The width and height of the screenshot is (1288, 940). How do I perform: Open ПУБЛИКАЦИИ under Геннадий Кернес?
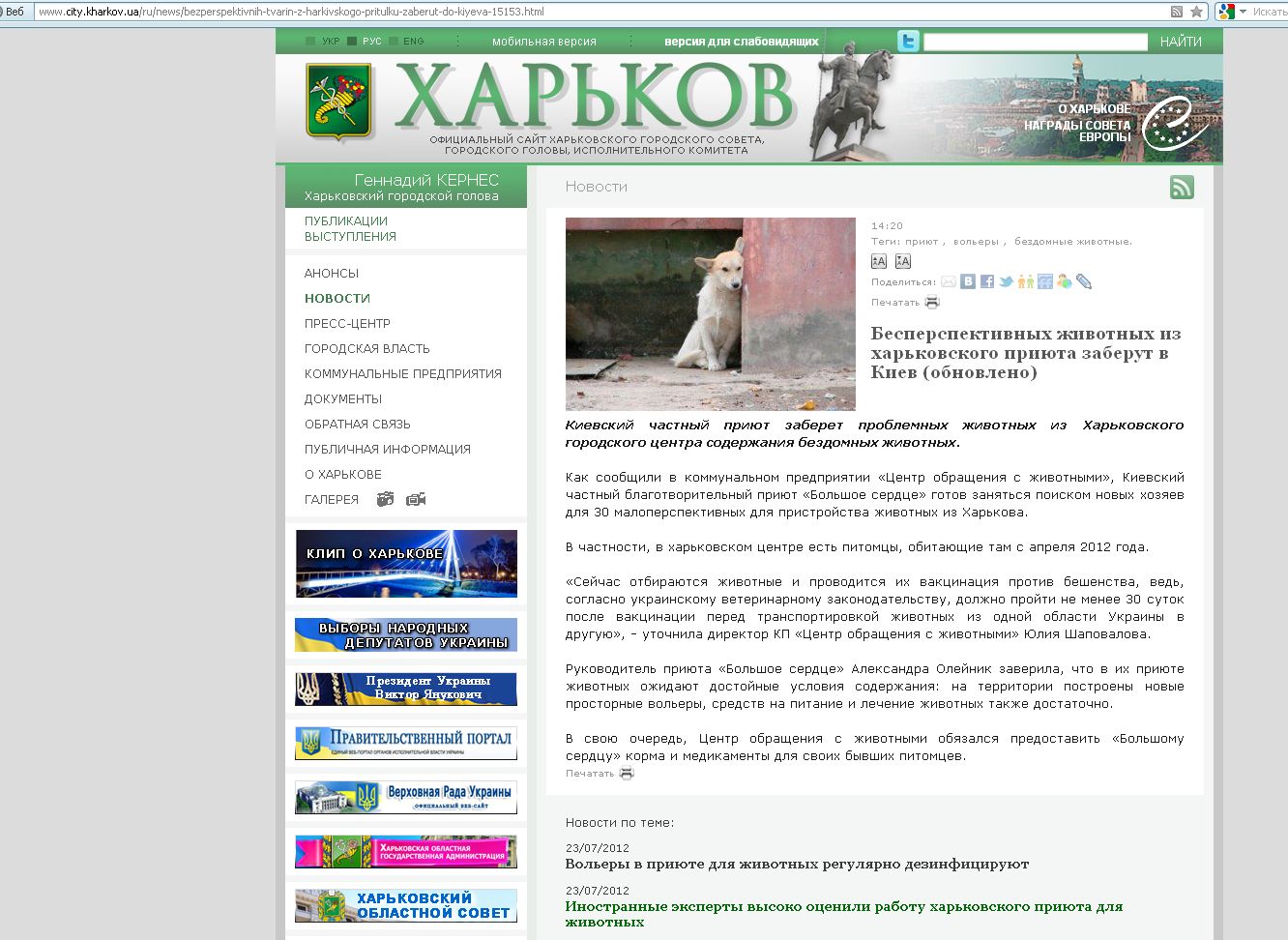[346, 220]
